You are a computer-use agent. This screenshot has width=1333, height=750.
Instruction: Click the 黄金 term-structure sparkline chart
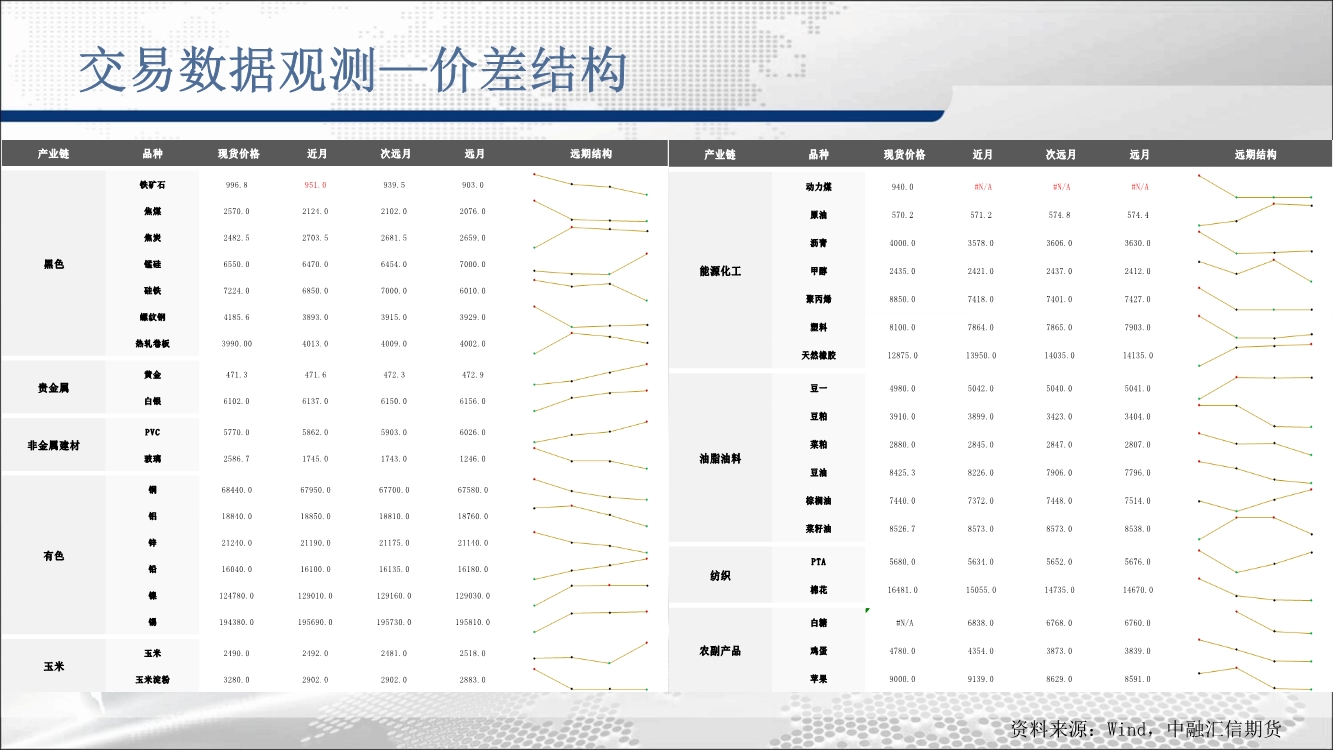click(x=590, y=374)
